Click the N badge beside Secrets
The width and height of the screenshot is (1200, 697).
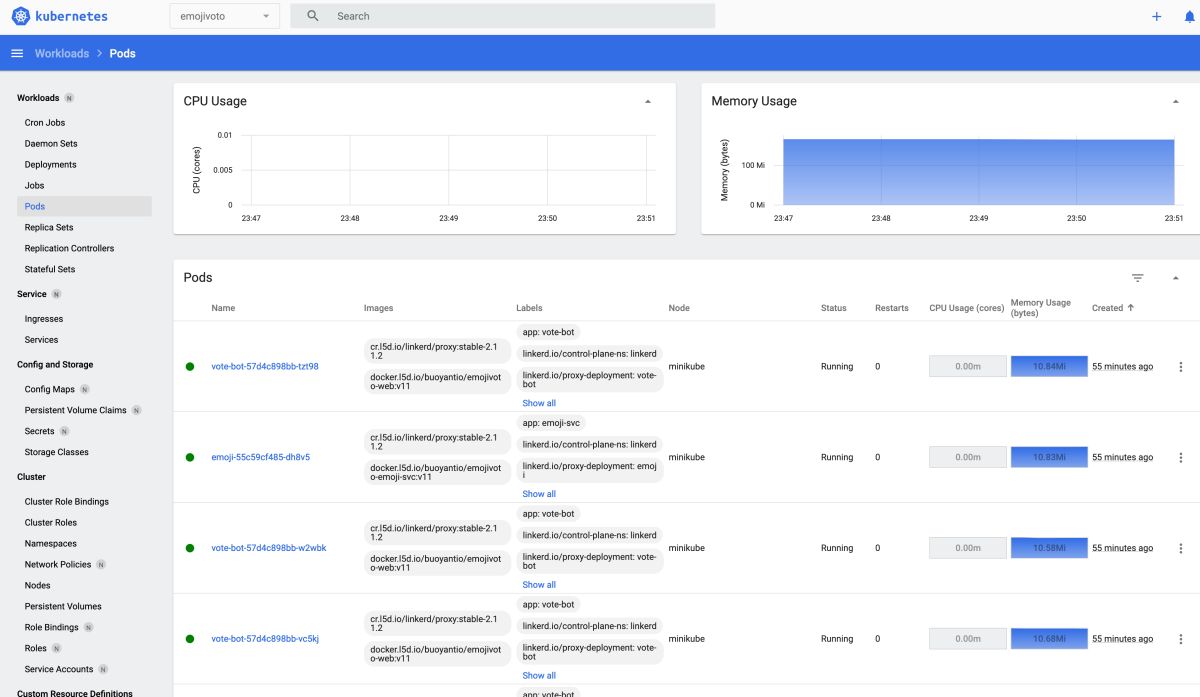point(65,431)
